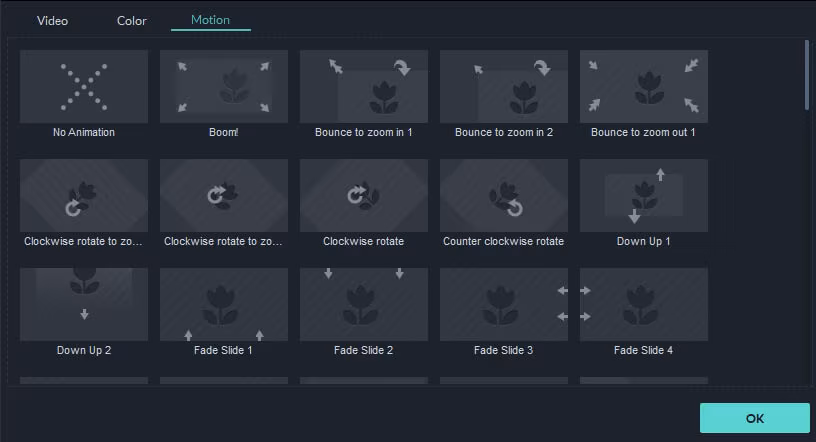Select Fade Slide 2 thumbnail
Screen dimensions: 816x442
click(x=364, y=305)
